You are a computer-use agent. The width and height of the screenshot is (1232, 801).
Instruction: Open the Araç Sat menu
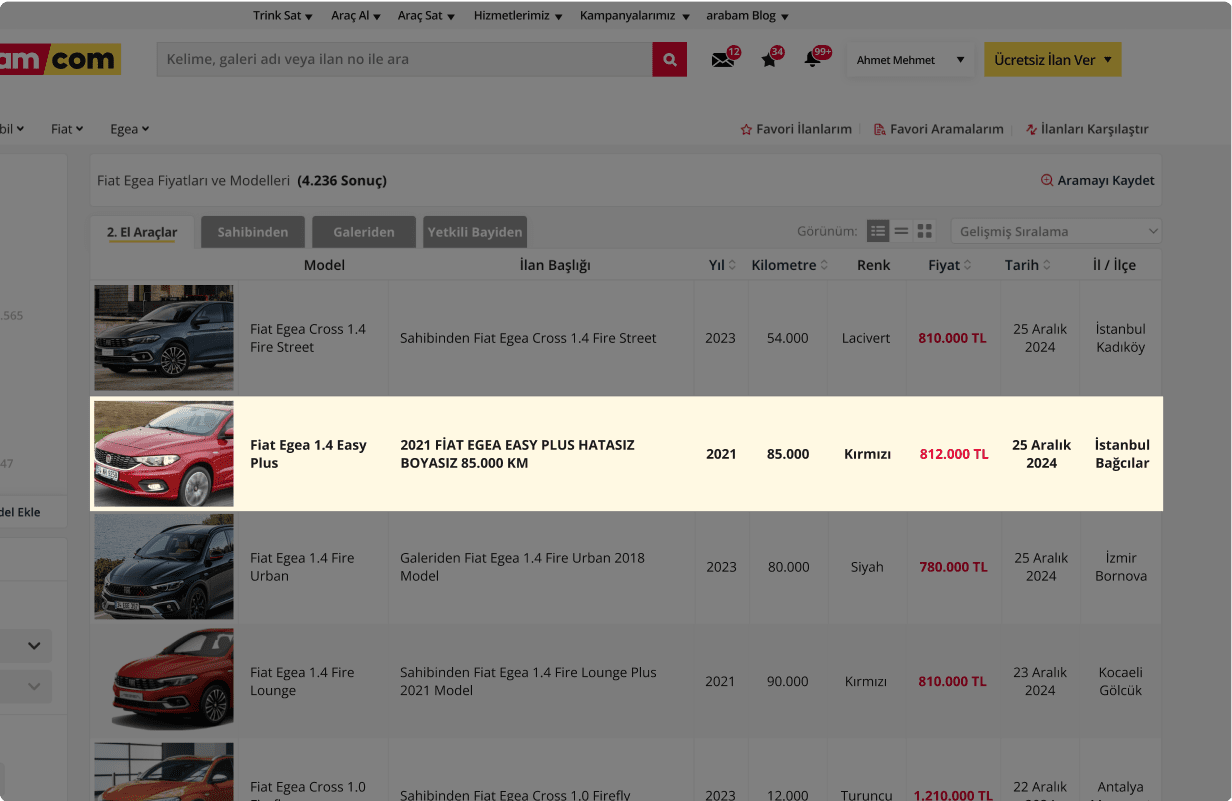coord(427,16)
